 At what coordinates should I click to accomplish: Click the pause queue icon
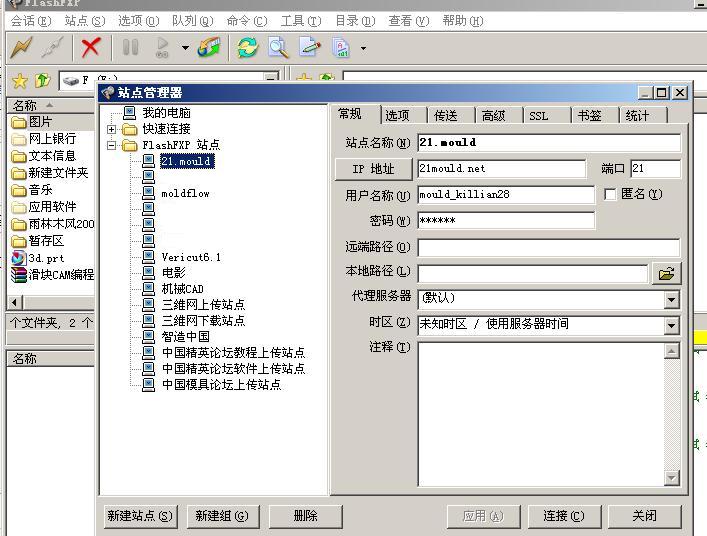(131, 47)
